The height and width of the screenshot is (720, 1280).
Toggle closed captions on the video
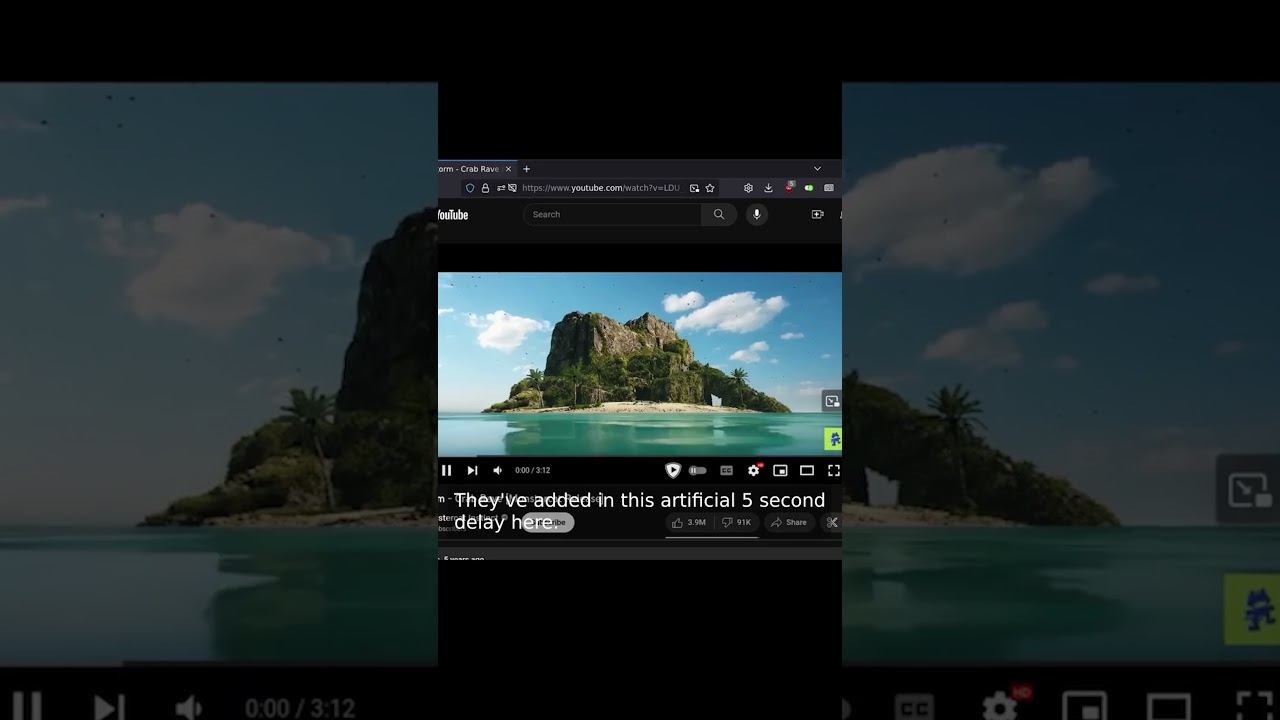click(x=727, y=470)
